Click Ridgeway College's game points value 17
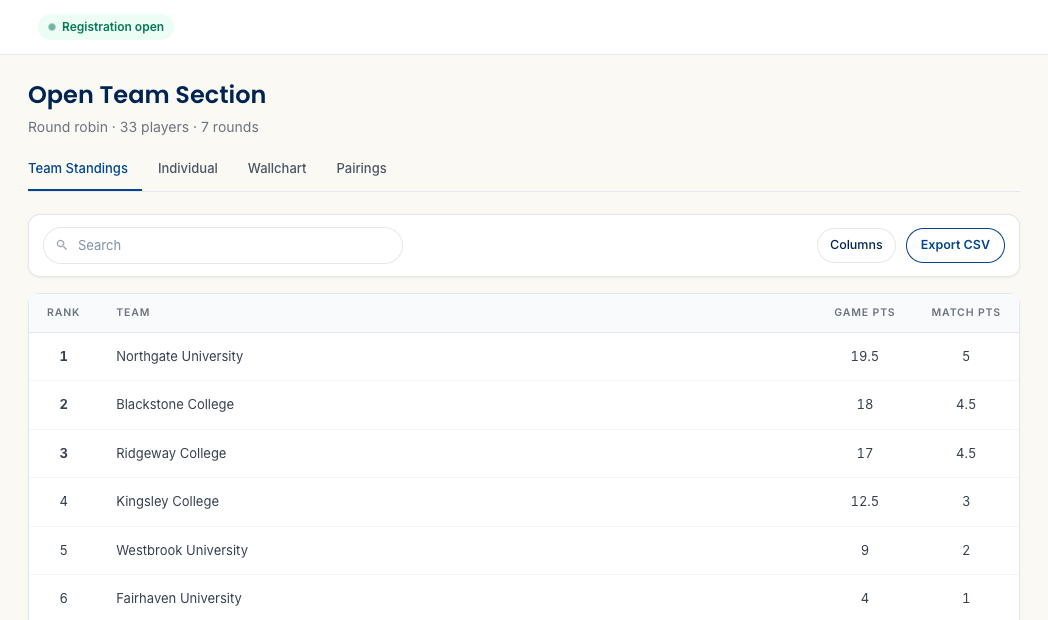This screenshot has height=620, width=1048. pyautogui.click(x=864, y=453)
